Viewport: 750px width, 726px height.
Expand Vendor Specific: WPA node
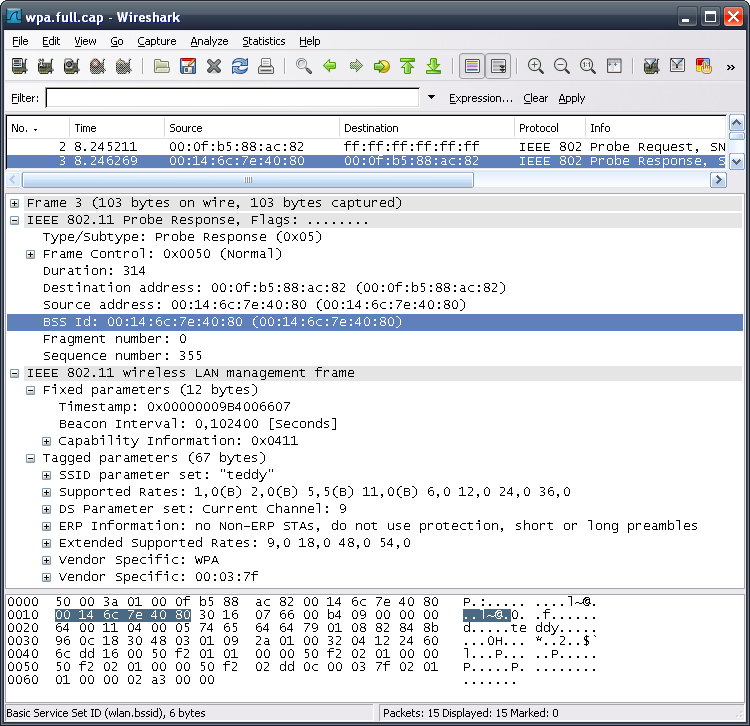(46, 560)
